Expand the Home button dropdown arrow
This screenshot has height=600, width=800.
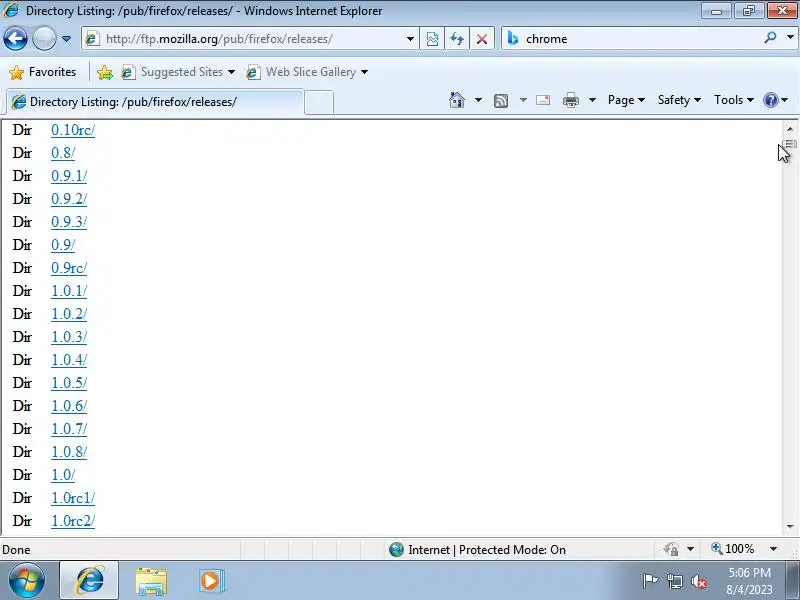click(478, 100)
